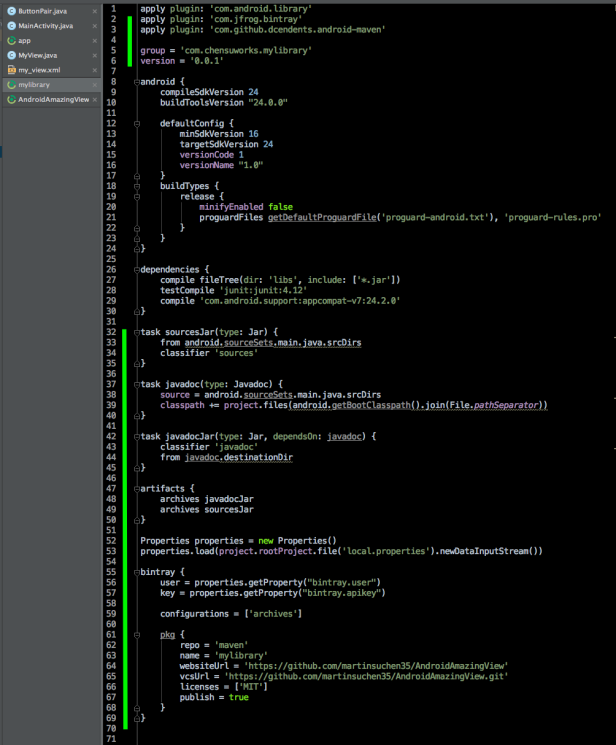Click the gradle icon beside AndroidAmazingView tab
Viewport: 616px width, 745px height.
[11, 99]
